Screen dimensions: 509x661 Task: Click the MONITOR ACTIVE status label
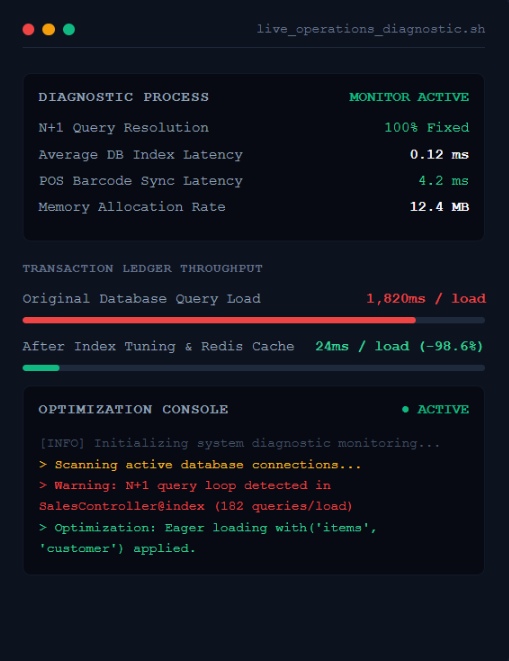click(409, 97)
